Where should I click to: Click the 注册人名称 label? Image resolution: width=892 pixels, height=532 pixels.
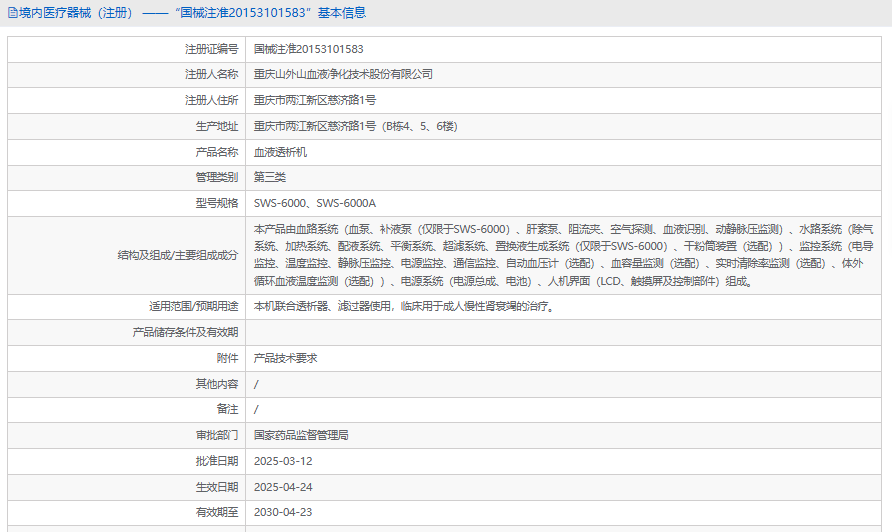click(212, 74)
